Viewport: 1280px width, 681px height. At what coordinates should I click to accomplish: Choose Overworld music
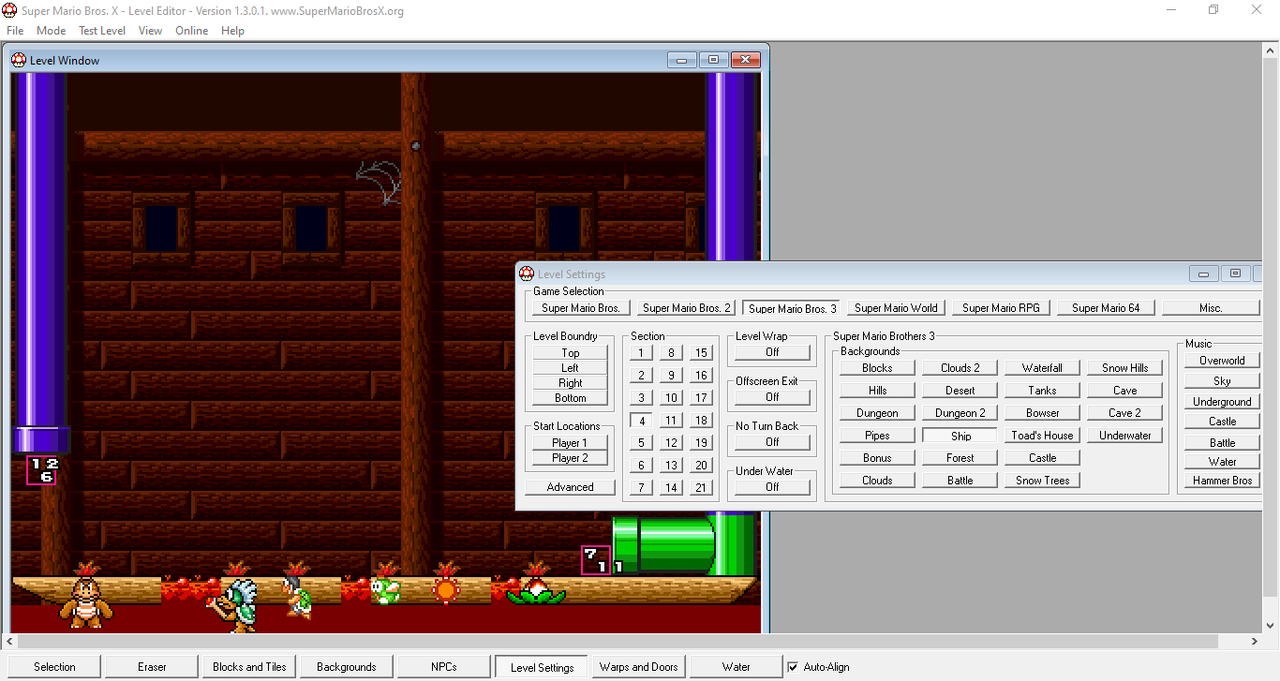click(1222, 361)
